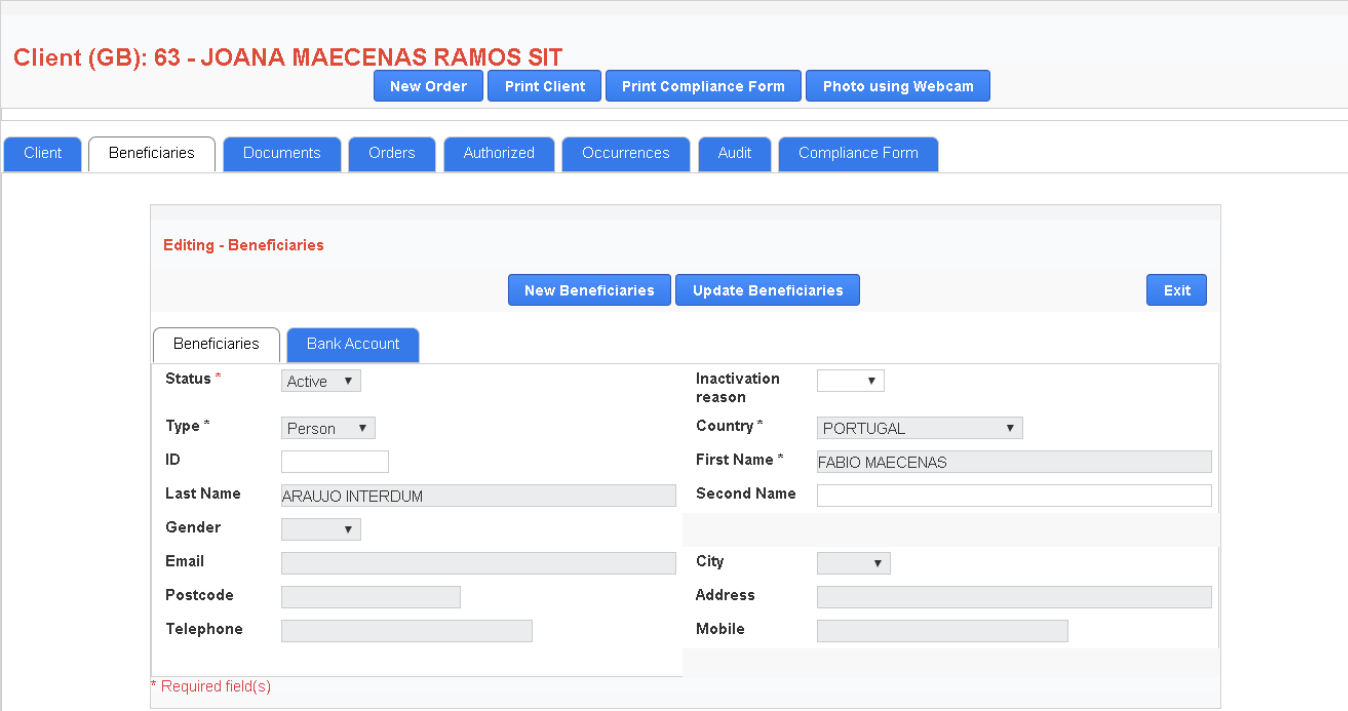Switch to the Client tab

pyautogui.click(x=43, y=154)
